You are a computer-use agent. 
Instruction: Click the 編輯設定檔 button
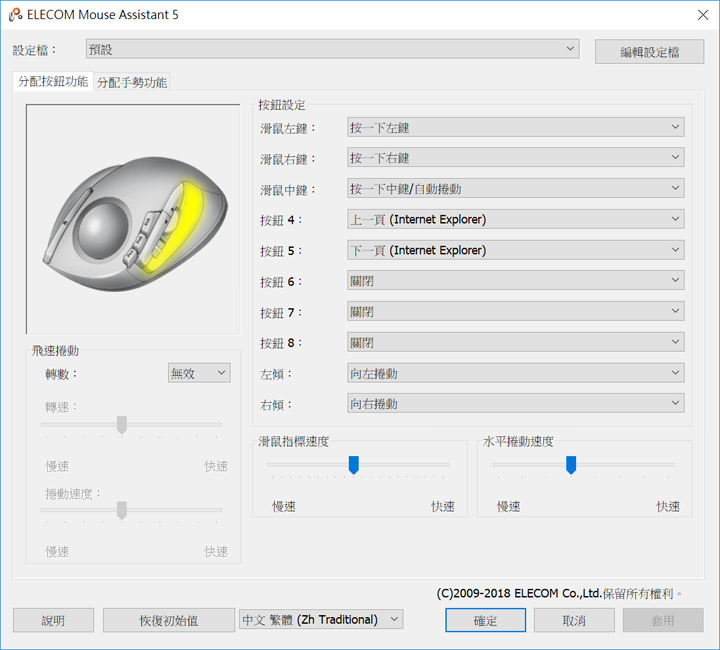tap(649, 52)
